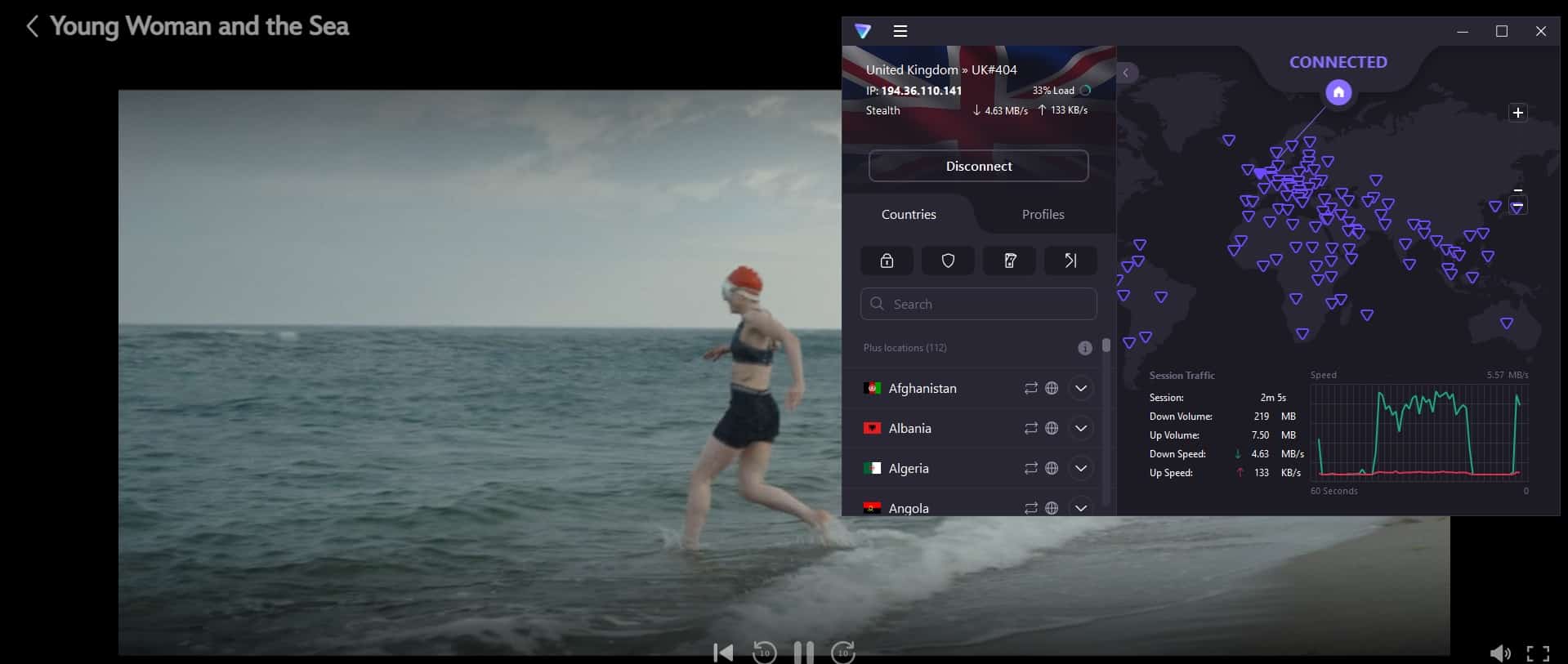
Task: Expand the Algeria server list
Action: (1081, 468)
